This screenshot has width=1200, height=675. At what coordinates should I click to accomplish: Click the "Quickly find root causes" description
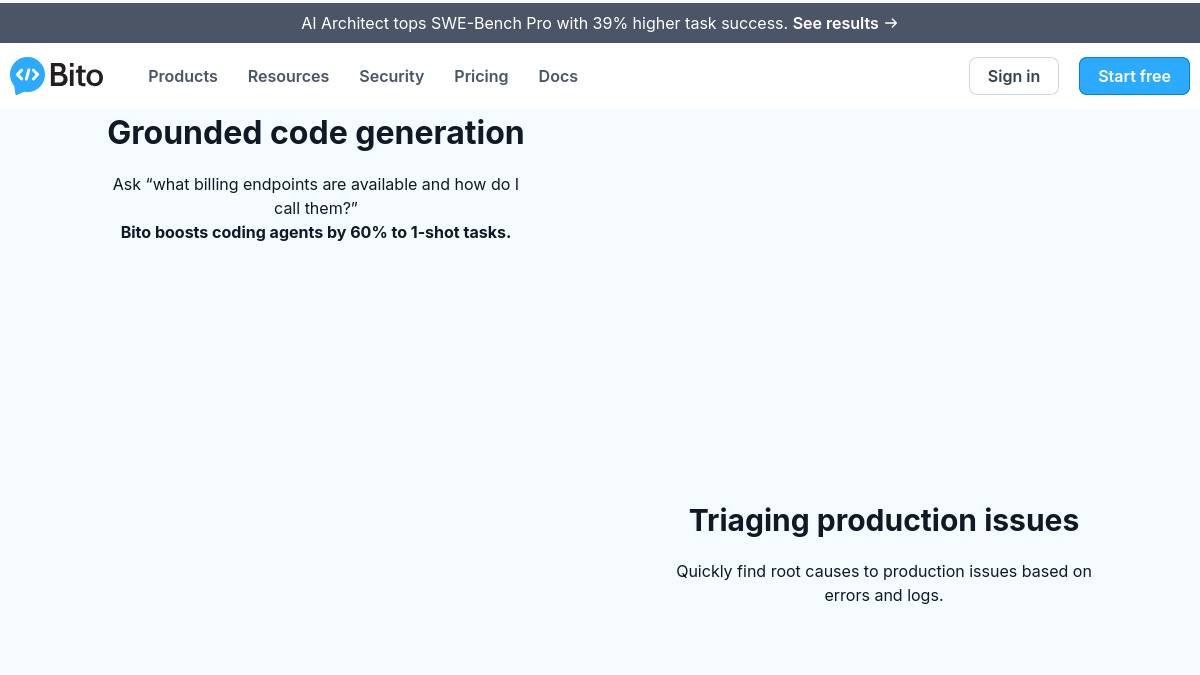[883, 571]
